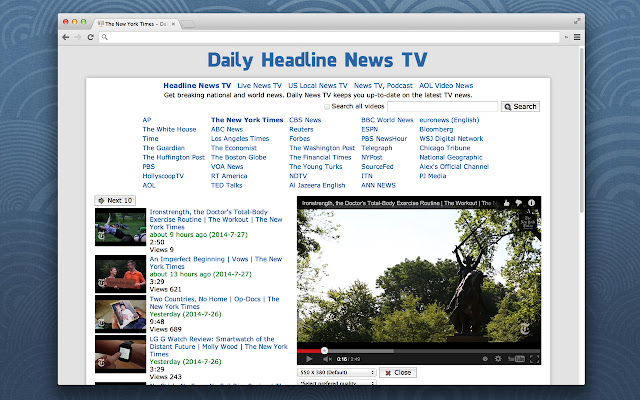Open the BBC World News channel

click(x=387, y=120)
